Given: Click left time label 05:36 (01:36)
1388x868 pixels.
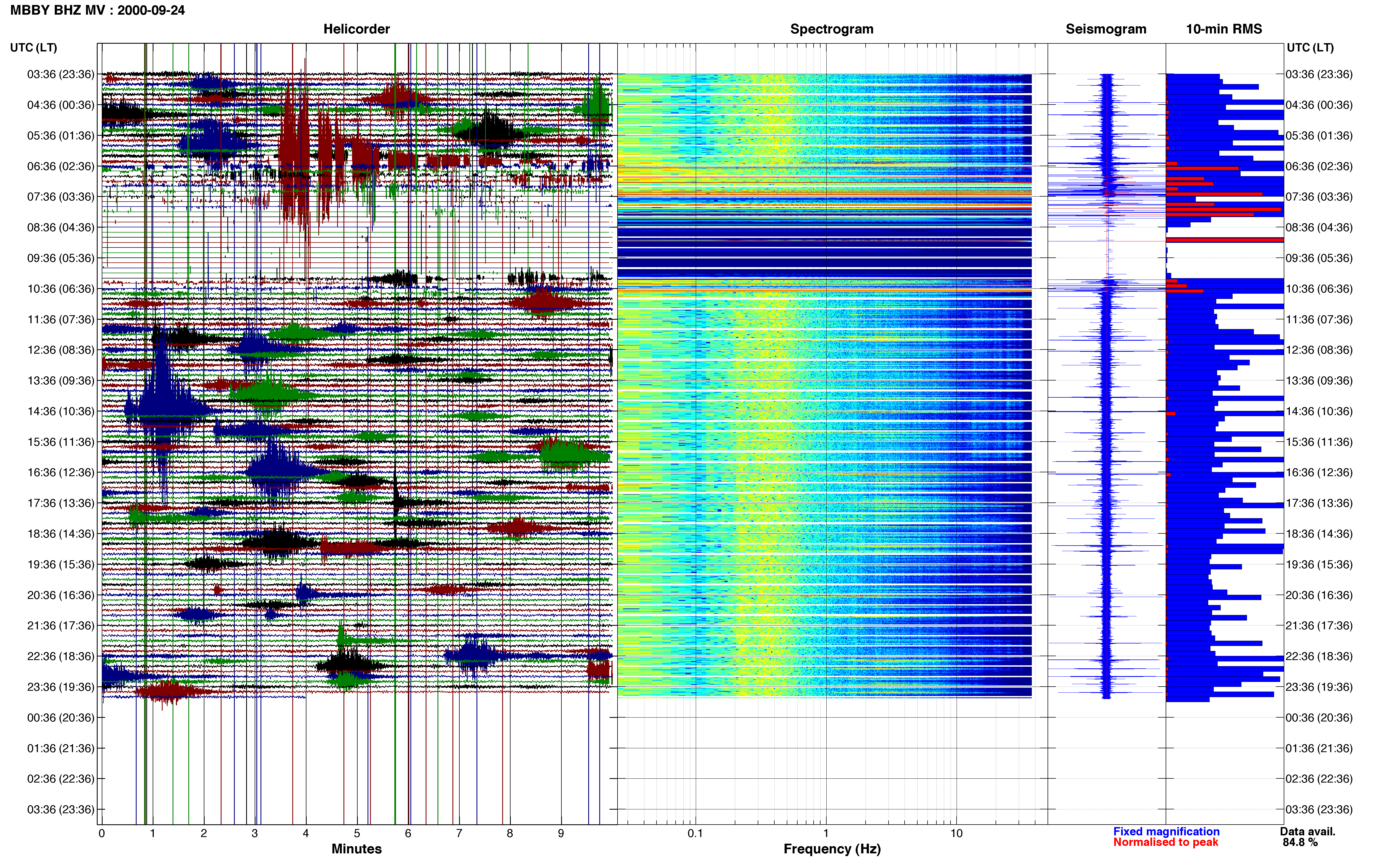Looking at the screenshot, I should 61,135.
